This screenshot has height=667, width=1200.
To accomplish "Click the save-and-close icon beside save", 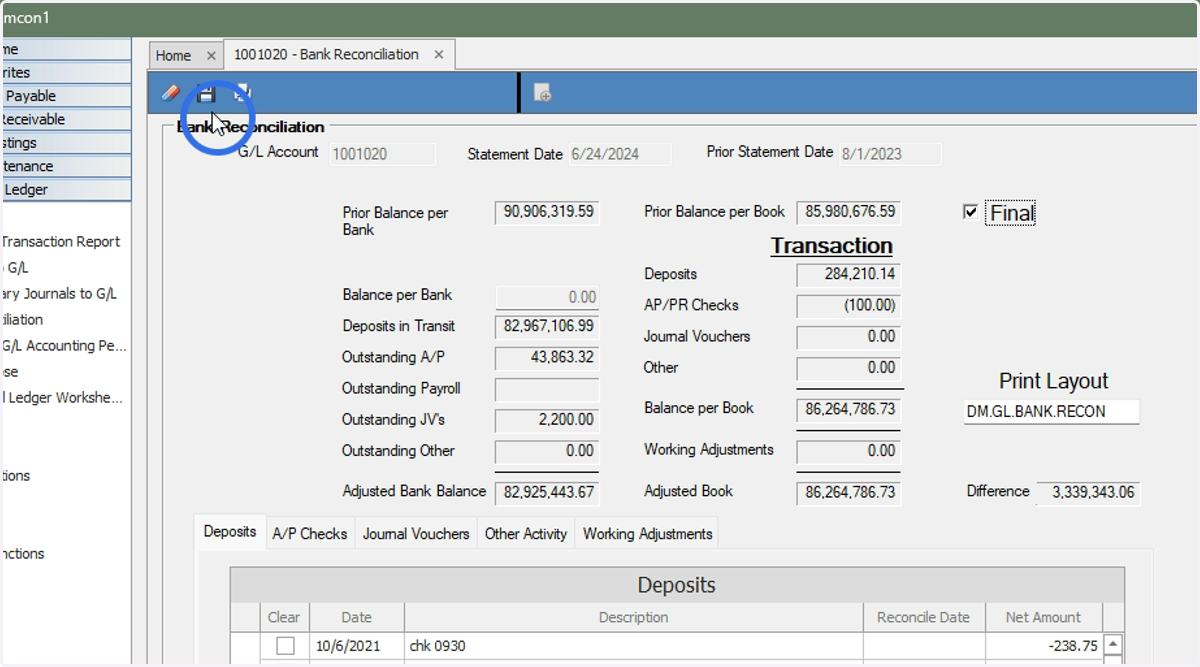I will tap(241, 94).
